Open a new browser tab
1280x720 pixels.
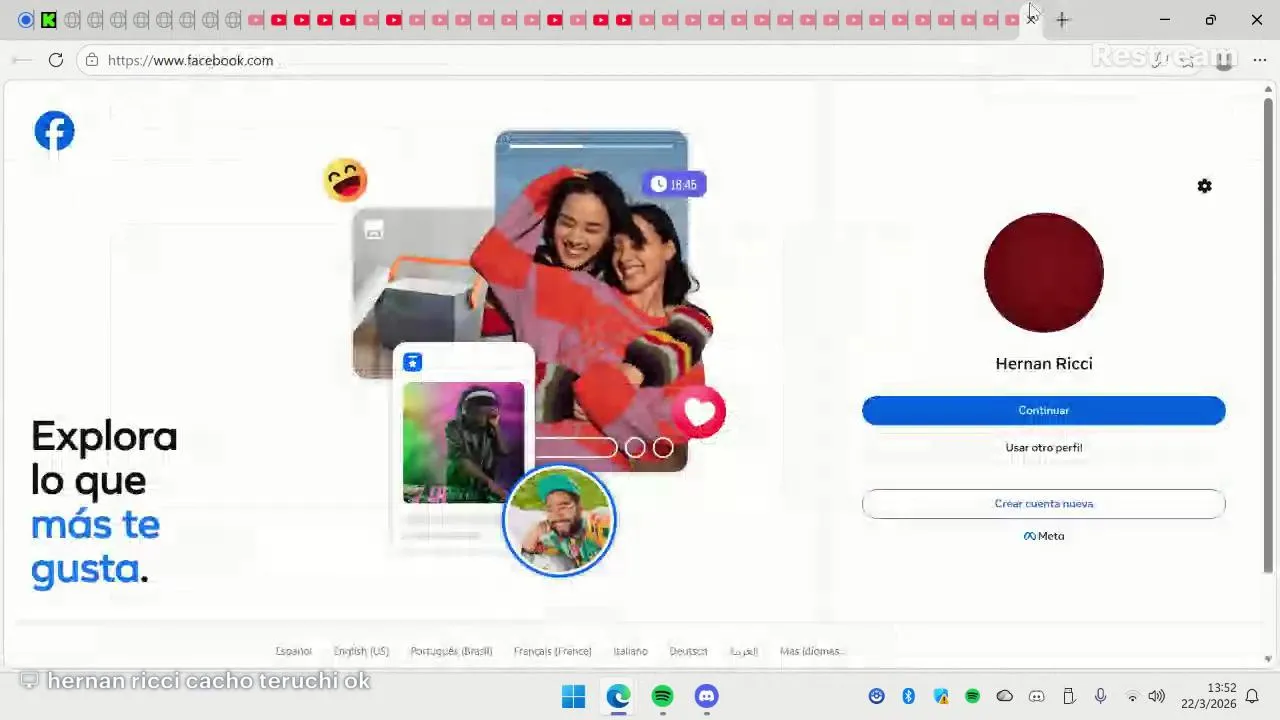coord(1062,20)
